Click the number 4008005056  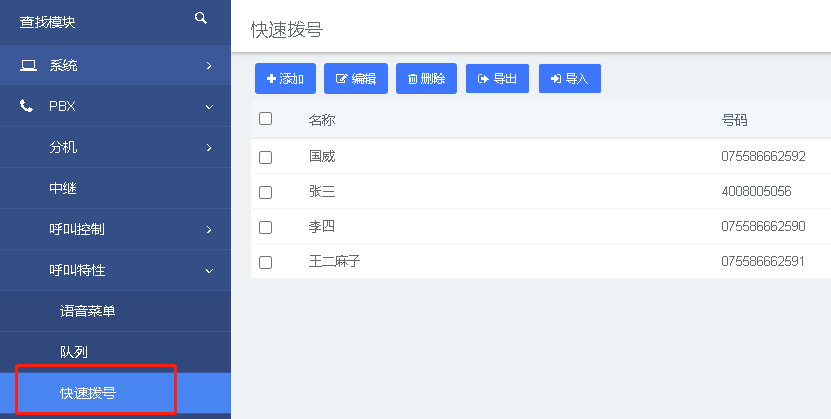click(x=756, y=191)
